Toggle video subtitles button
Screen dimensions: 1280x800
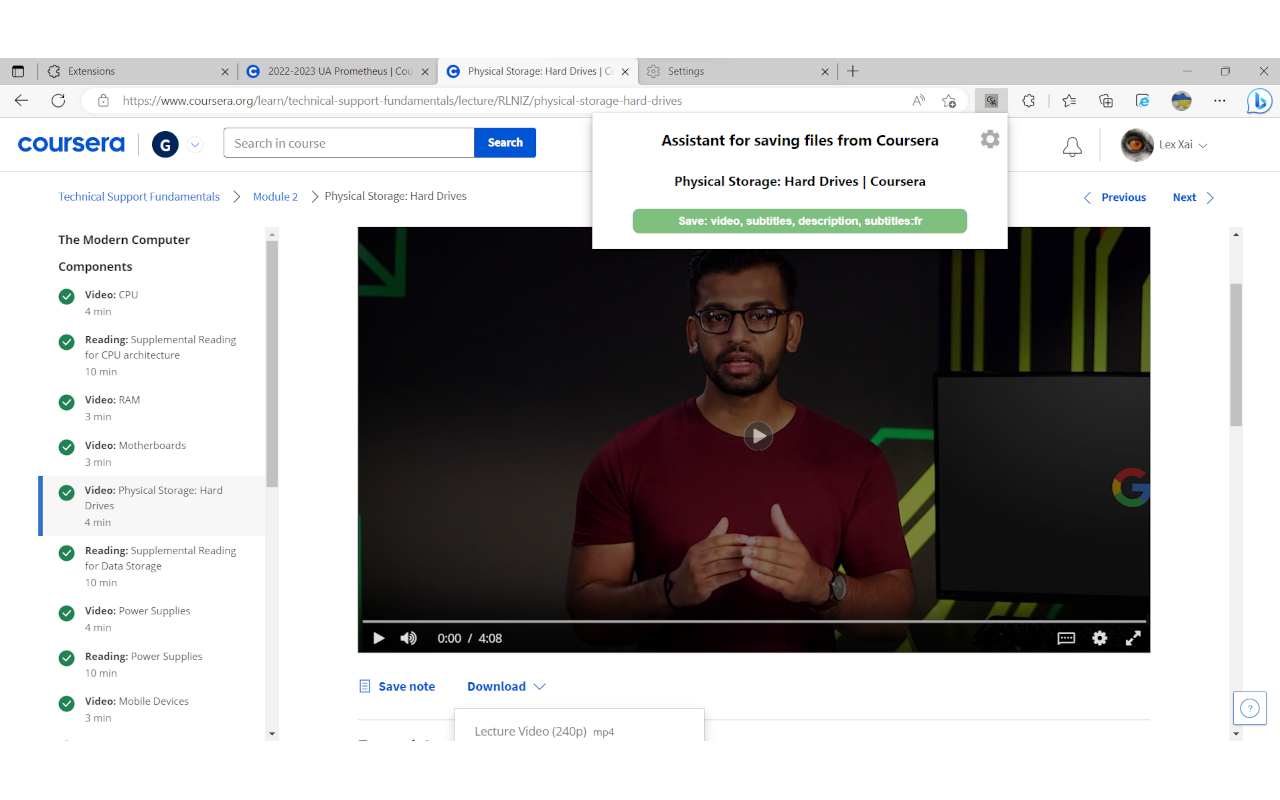[x=1066, y=638]
